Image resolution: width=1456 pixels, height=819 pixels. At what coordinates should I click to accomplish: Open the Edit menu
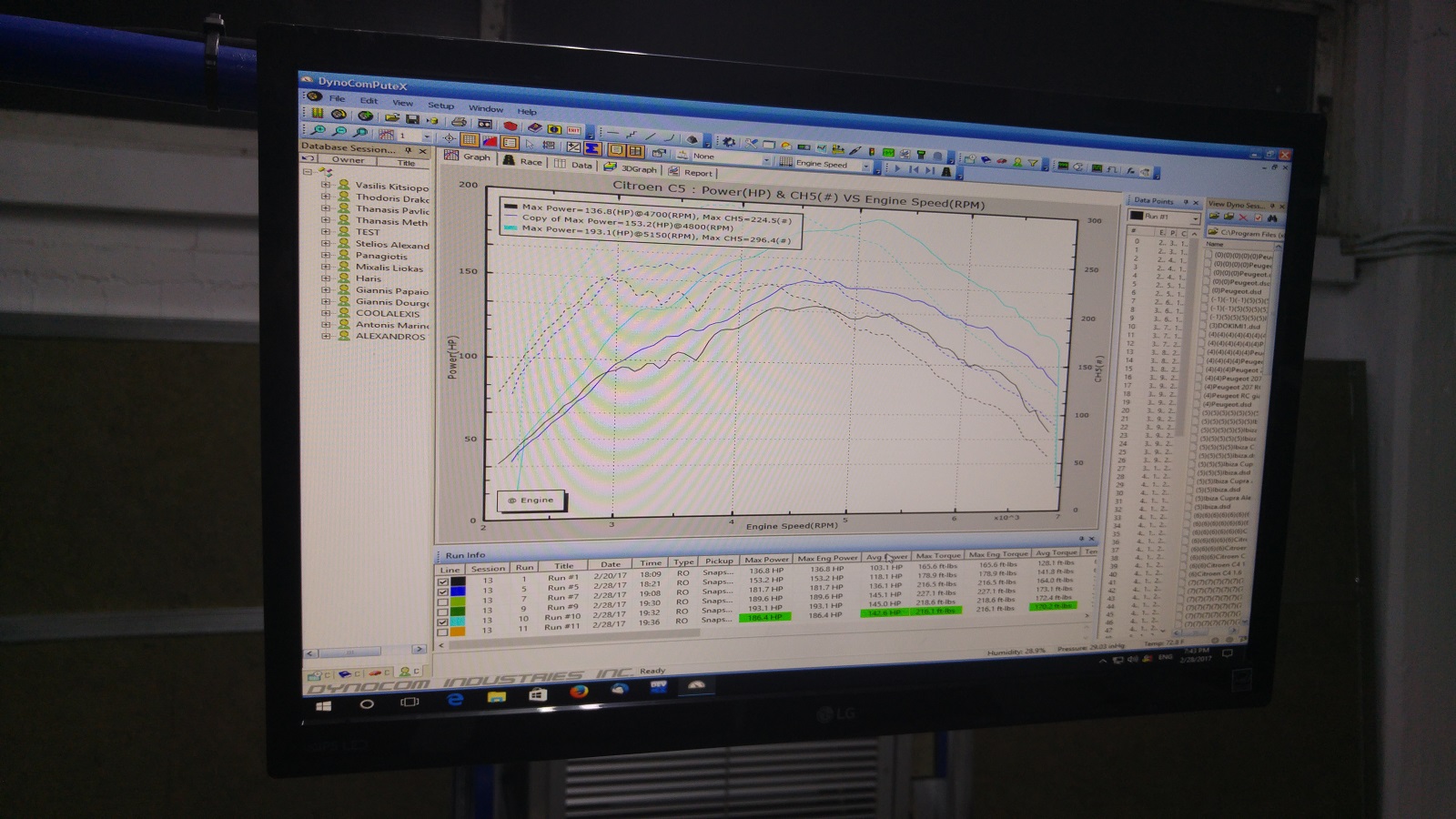pyautogui.click(x=369, y=100)
